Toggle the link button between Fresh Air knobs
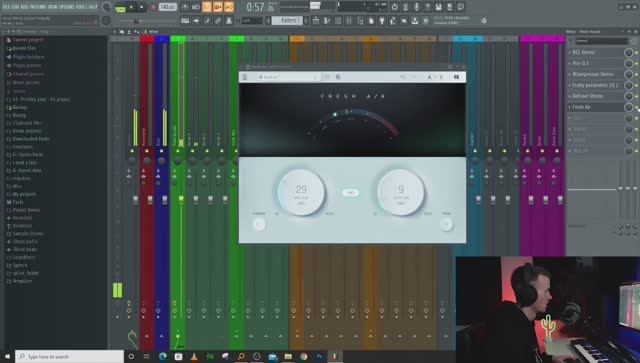Viewport: 640px width, 363px height. pyautogui.click(x=350, y=193)
